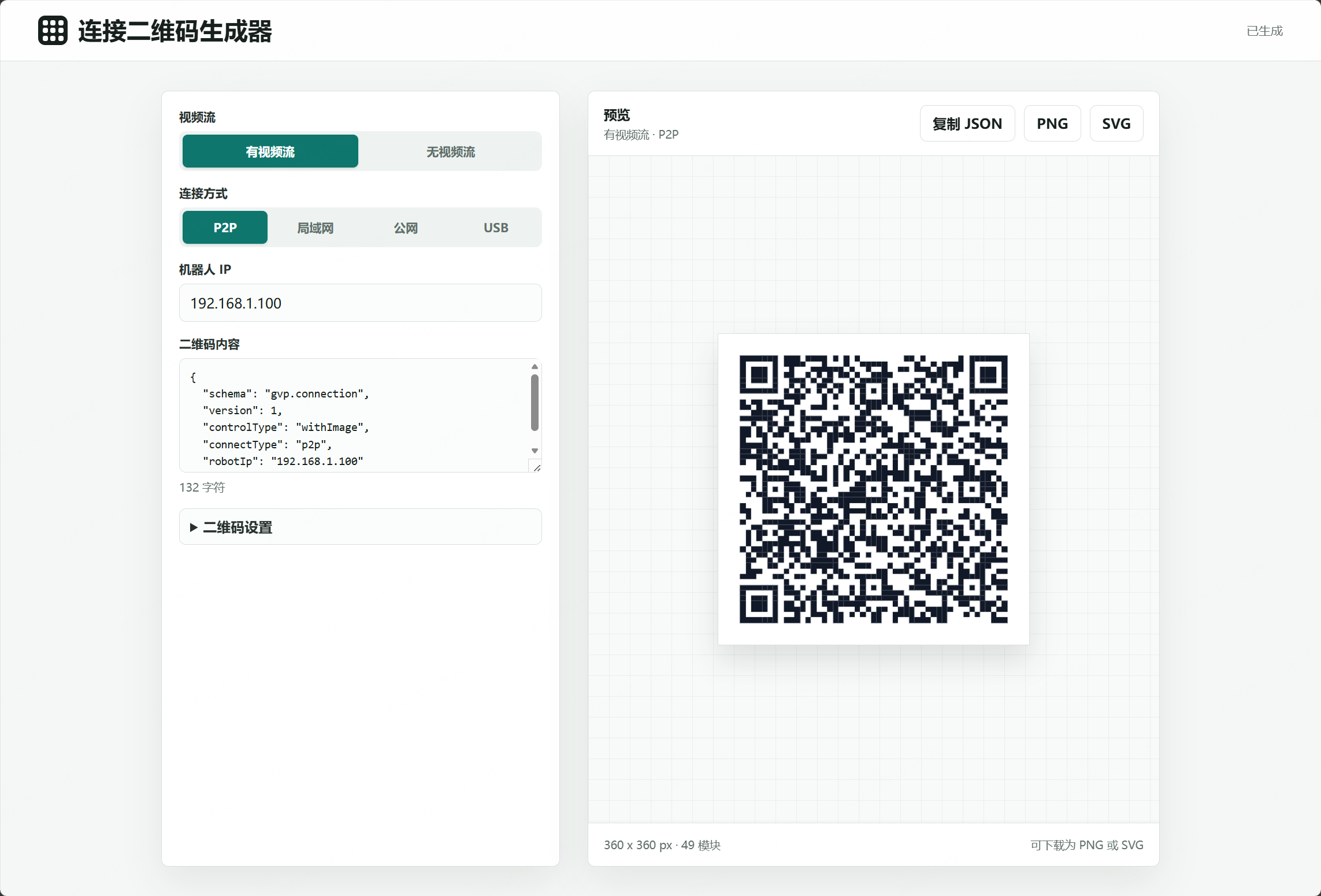Select the 有视频流 option
1321x896 pixels.
270,151
